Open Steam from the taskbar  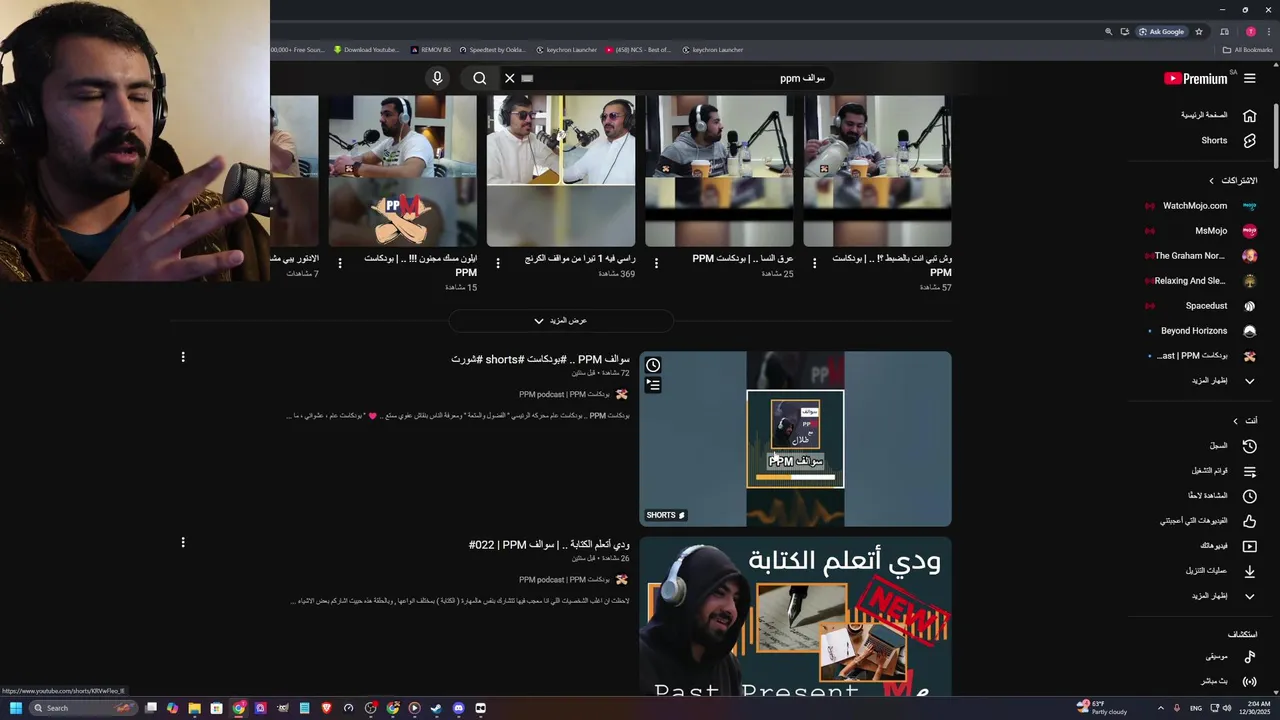tap(436, 708)
